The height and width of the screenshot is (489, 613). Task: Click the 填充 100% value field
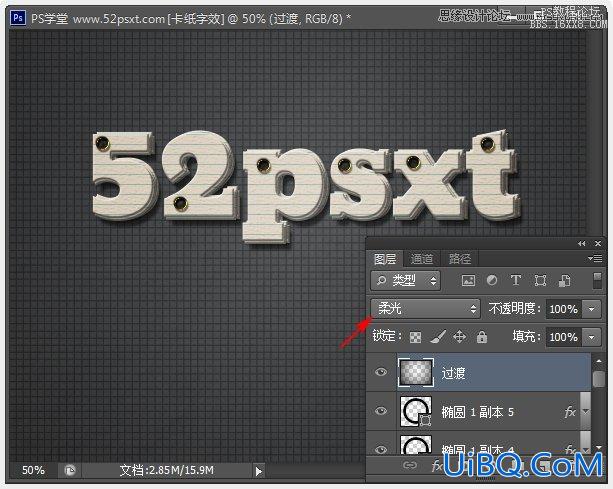[564, 337]
